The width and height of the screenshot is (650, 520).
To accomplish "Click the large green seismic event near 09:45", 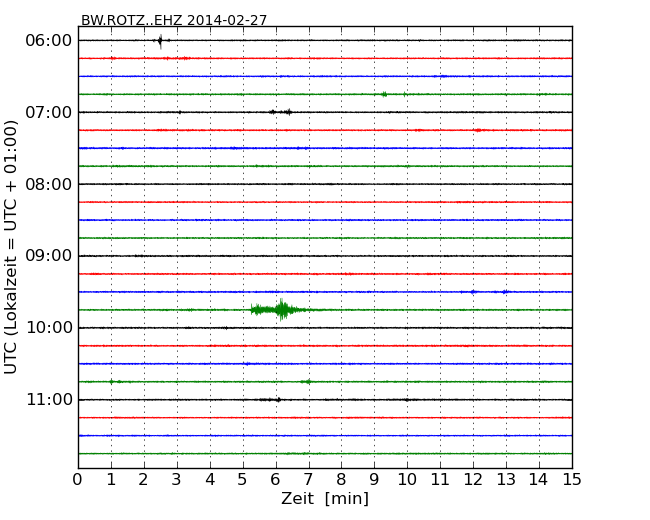I will point(281,309).
